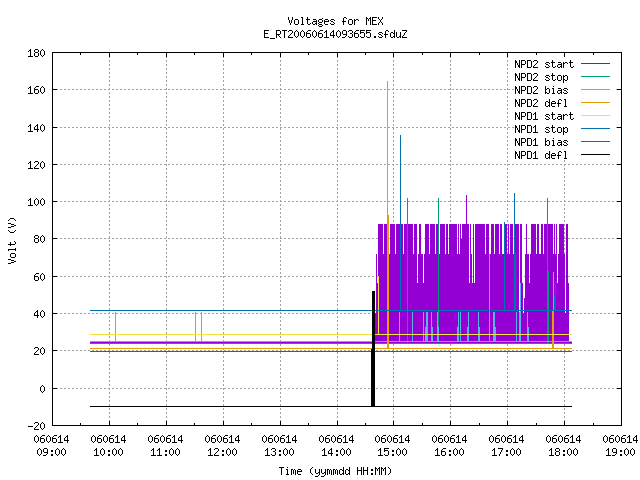Viewport: 640px width, 480px height.
Task: Click the x-axis tick label 060614 09:00
Action: coord(51,446)
